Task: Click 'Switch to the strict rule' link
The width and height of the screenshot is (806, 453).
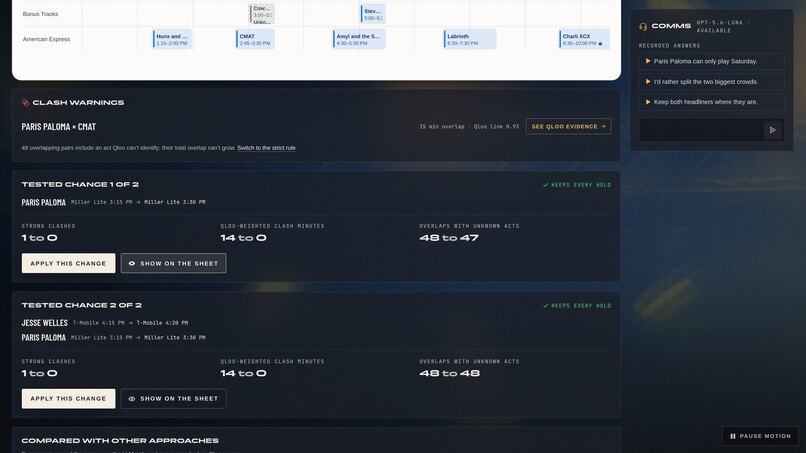Action: click(x=266, y=148)
